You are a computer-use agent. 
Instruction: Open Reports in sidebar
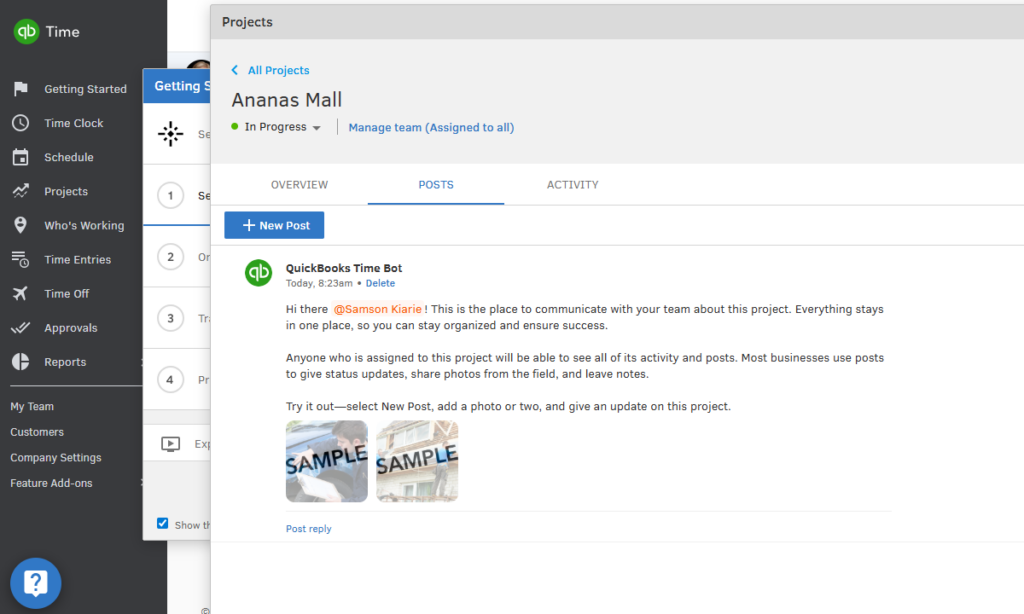tap(65, 361)
